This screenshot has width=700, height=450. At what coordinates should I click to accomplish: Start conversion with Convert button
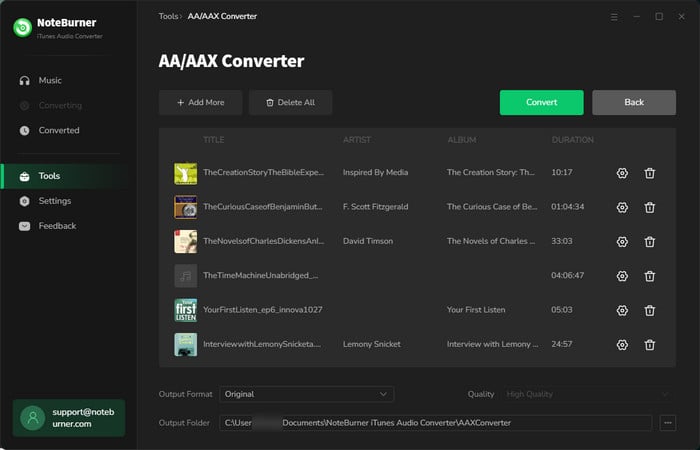[x=542, y=102]
